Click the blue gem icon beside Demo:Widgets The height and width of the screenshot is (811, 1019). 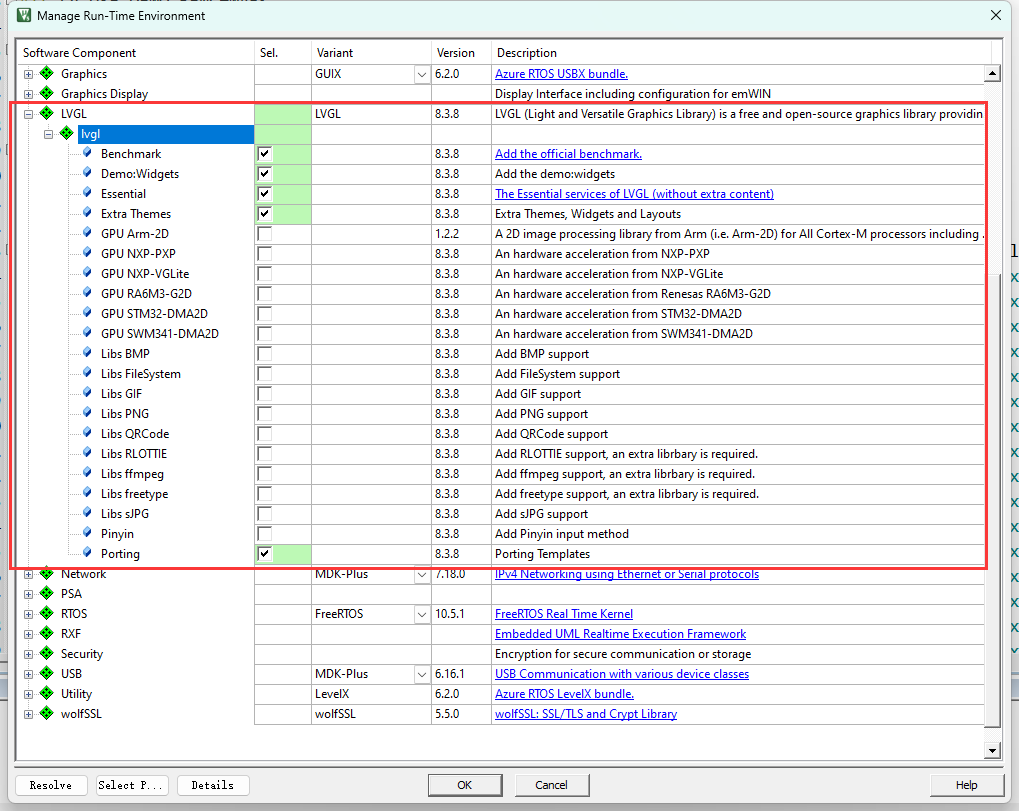coord(87,174)
